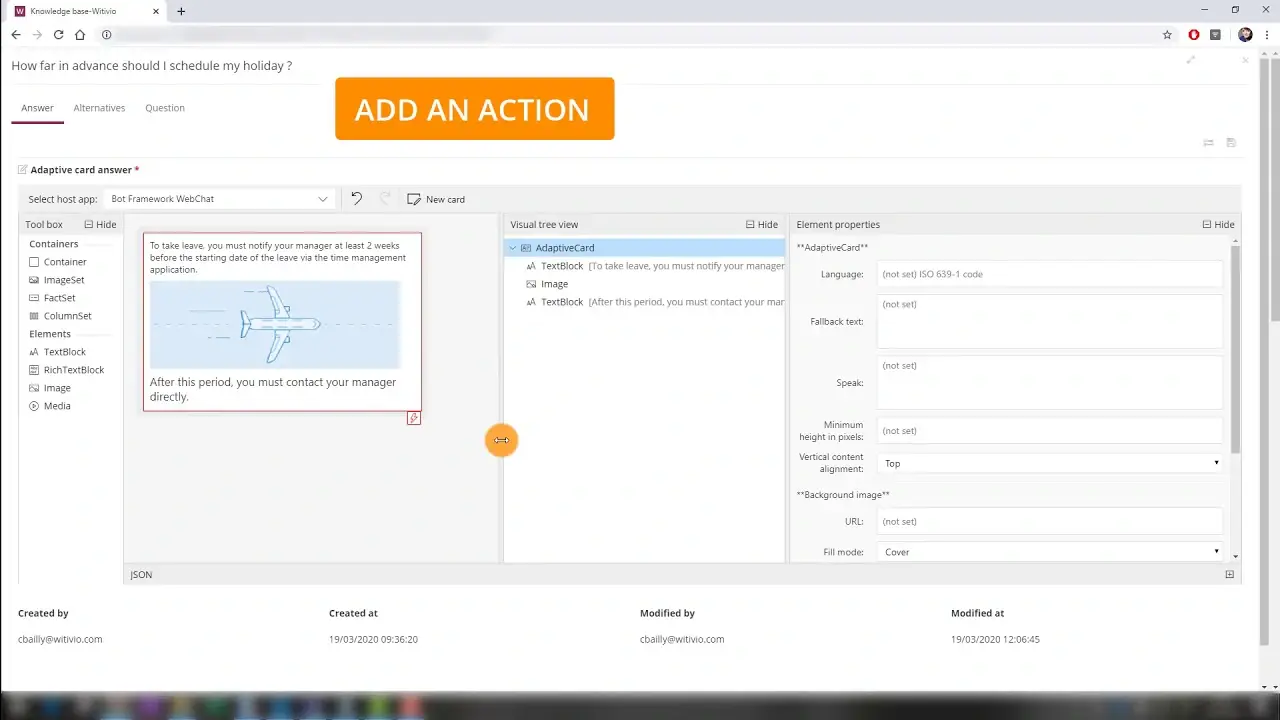
Task: Select the 'To take leave' text in card
Action: [x=278, y=257]
